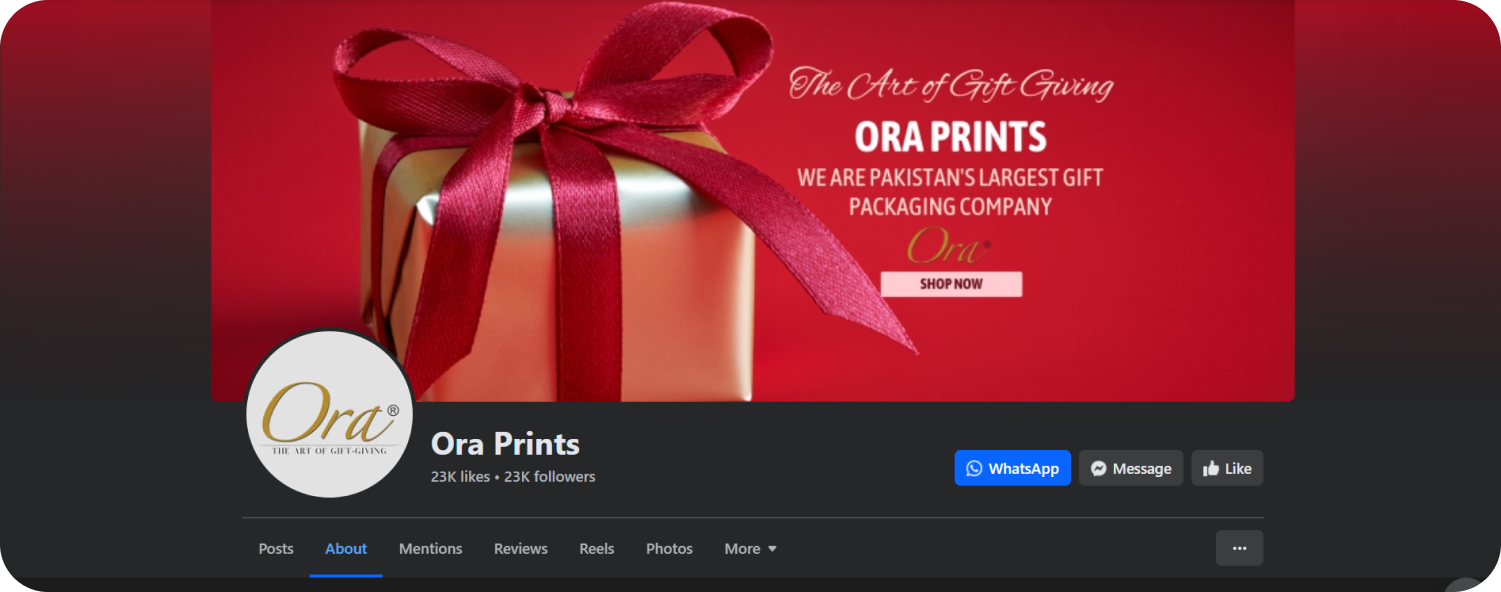
Task: Open the Posts tab
Action: point(276,548)
